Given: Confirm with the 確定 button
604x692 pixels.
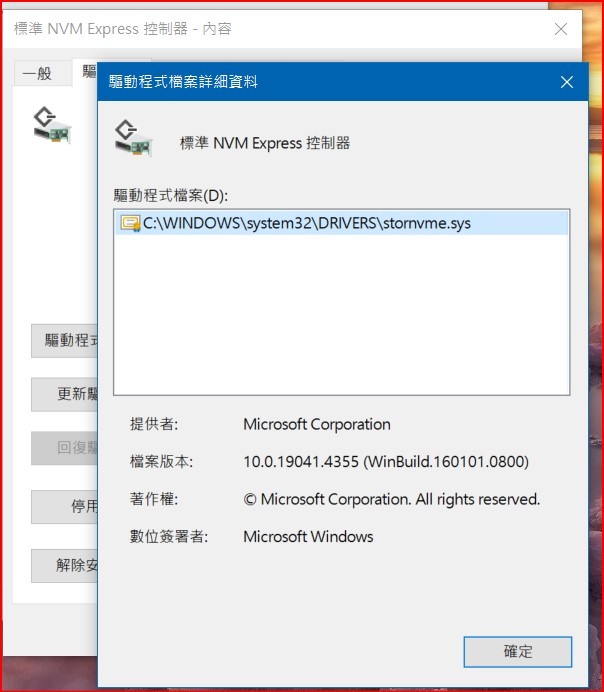Looking at the screenshot, I should [518, 651].
